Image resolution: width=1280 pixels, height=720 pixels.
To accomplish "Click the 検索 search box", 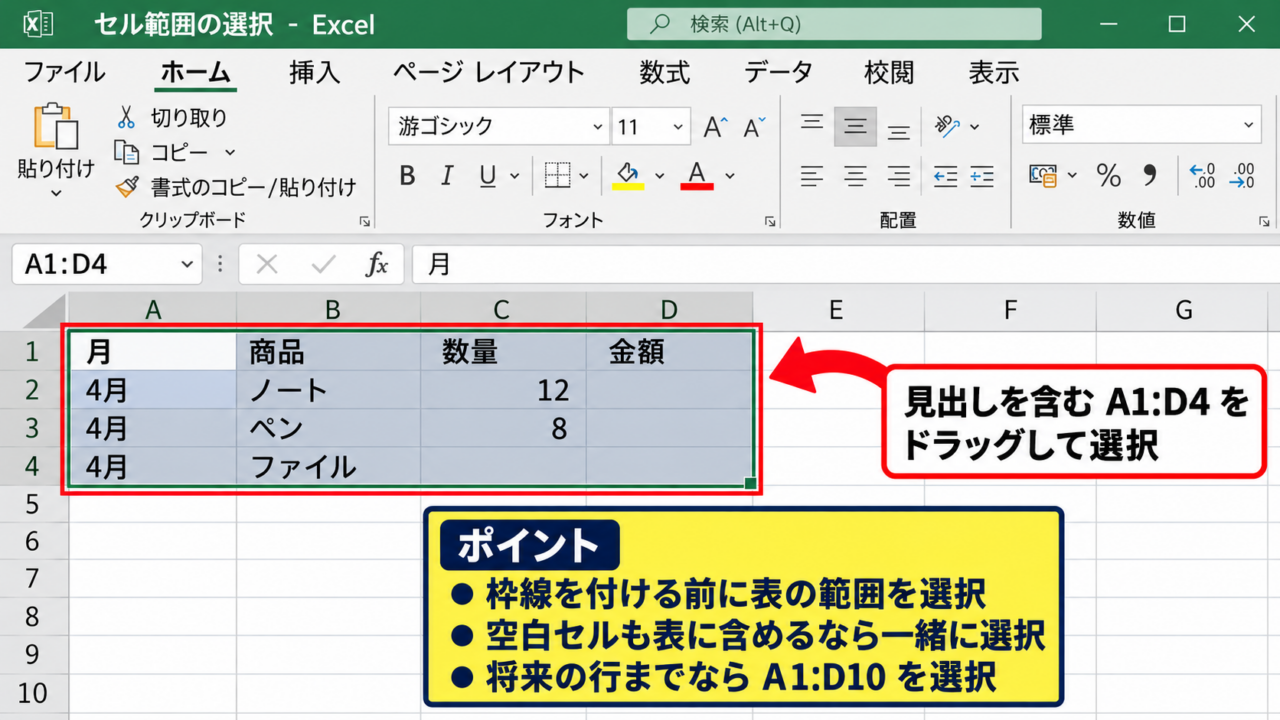I will 834,24.
